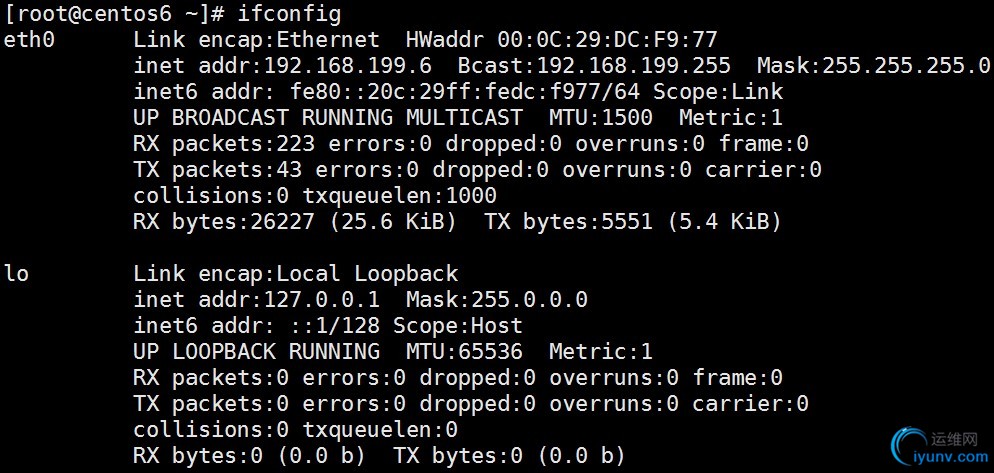Click txqueuelen:1000 text

click(x=399, y=195)
